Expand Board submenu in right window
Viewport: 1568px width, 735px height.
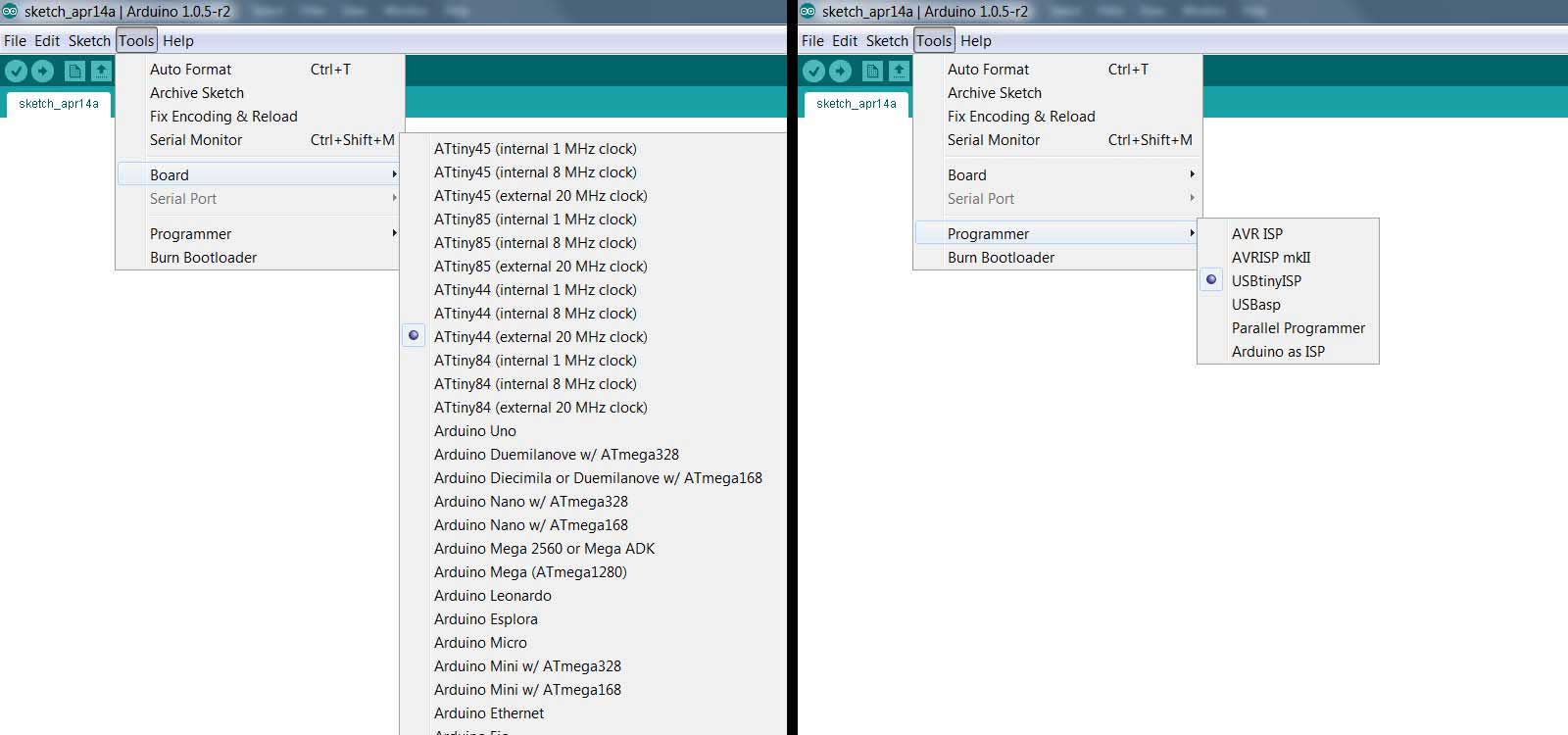(x=1056, y=175)
